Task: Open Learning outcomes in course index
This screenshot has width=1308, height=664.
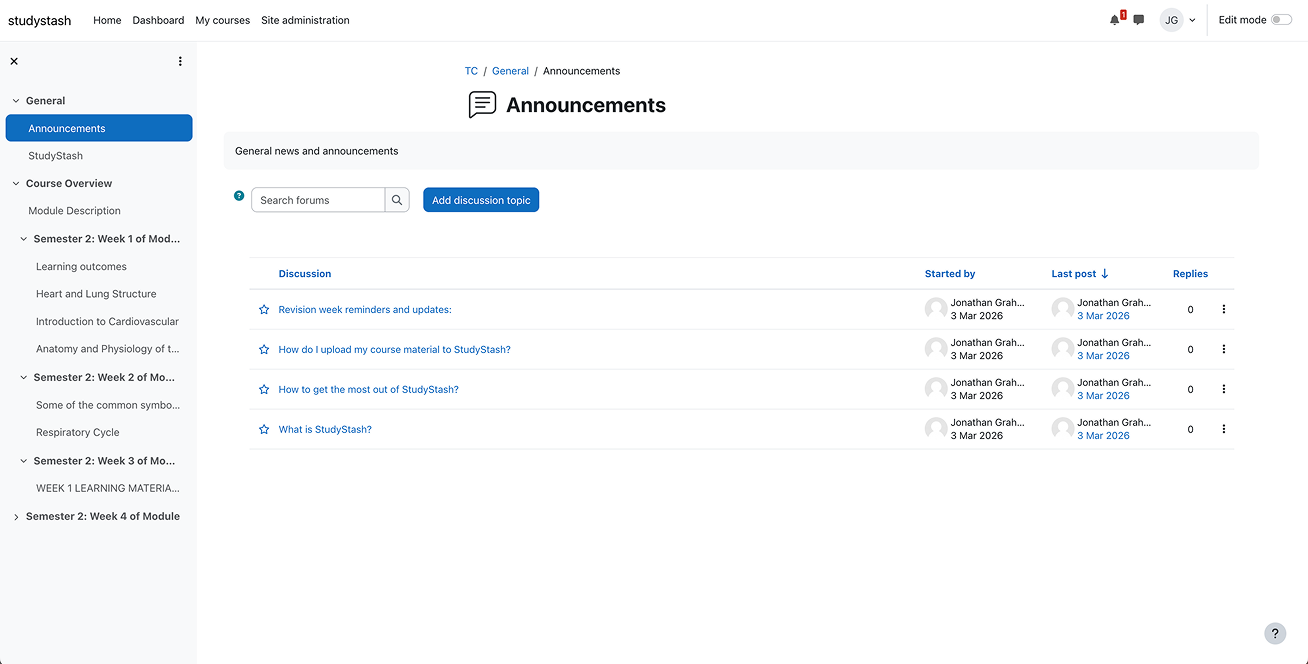Action: 81,267
